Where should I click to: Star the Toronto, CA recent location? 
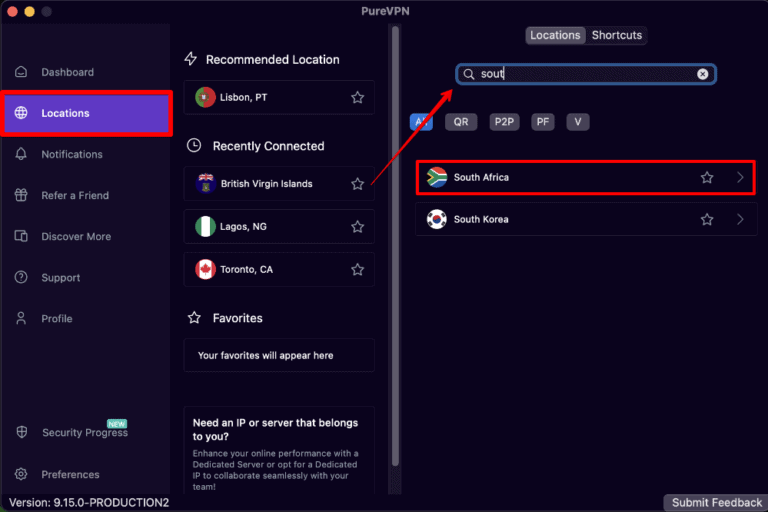tap(357, 269)
